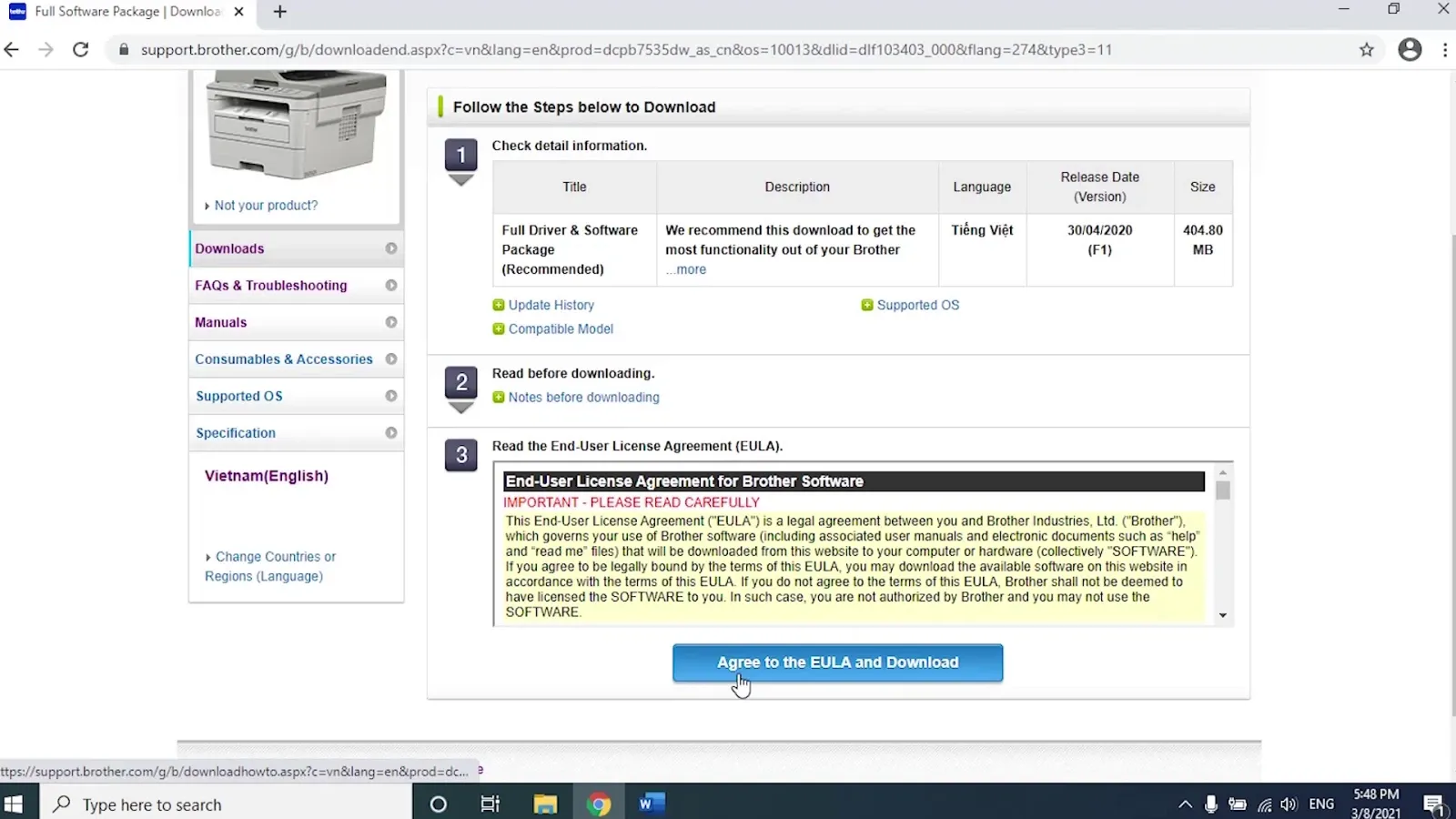Image resolution: width=1456 pixels, height=819 pixels.
Task: Open the notification center icon
Action: [x=1434, y=804]
